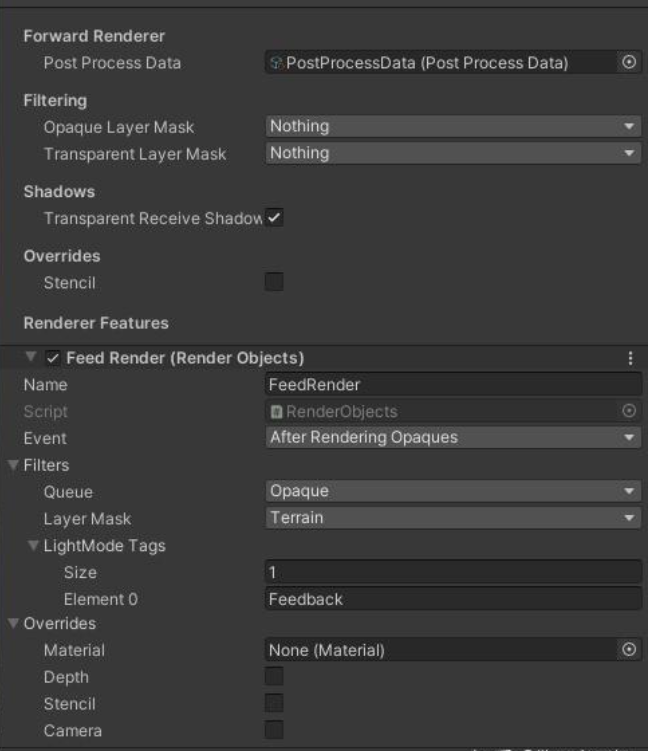Open object picker for Override Material field
651x751 pixels.
pyautogui.click(x=628, y=650)
